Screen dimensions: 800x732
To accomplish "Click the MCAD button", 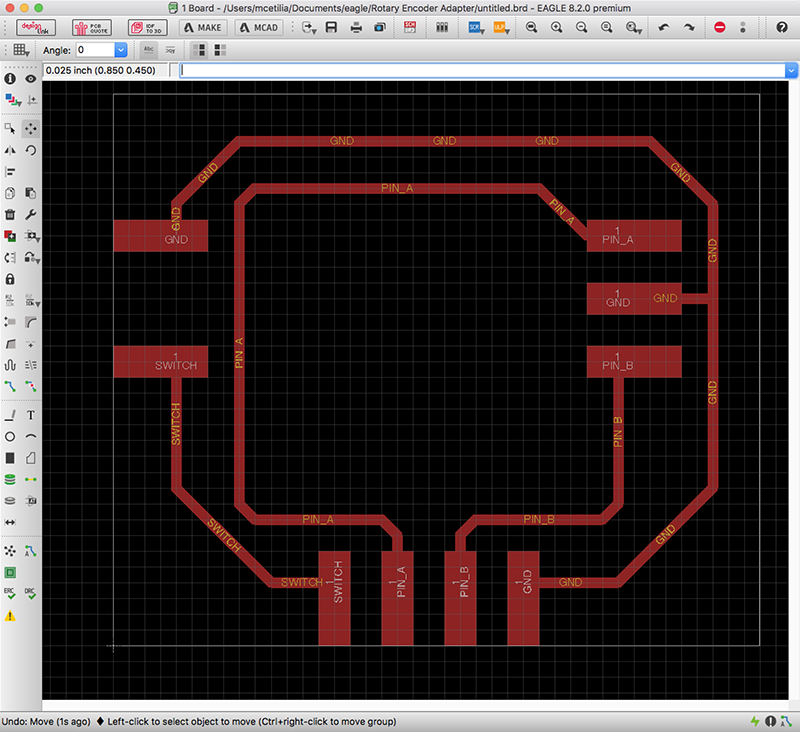I will coord(259,28).
